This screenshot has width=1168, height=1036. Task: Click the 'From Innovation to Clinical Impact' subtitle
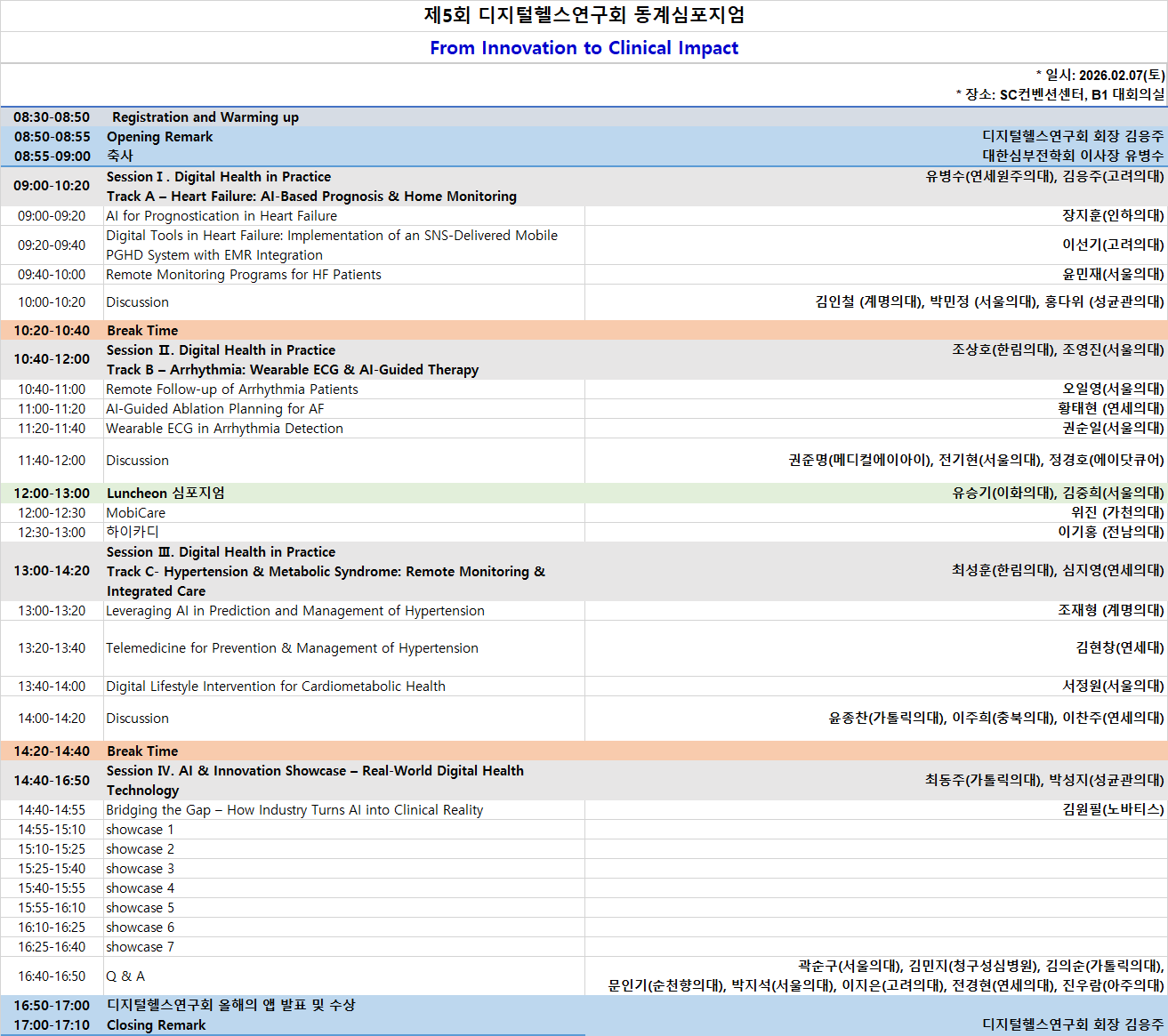(x=584, y=48)
